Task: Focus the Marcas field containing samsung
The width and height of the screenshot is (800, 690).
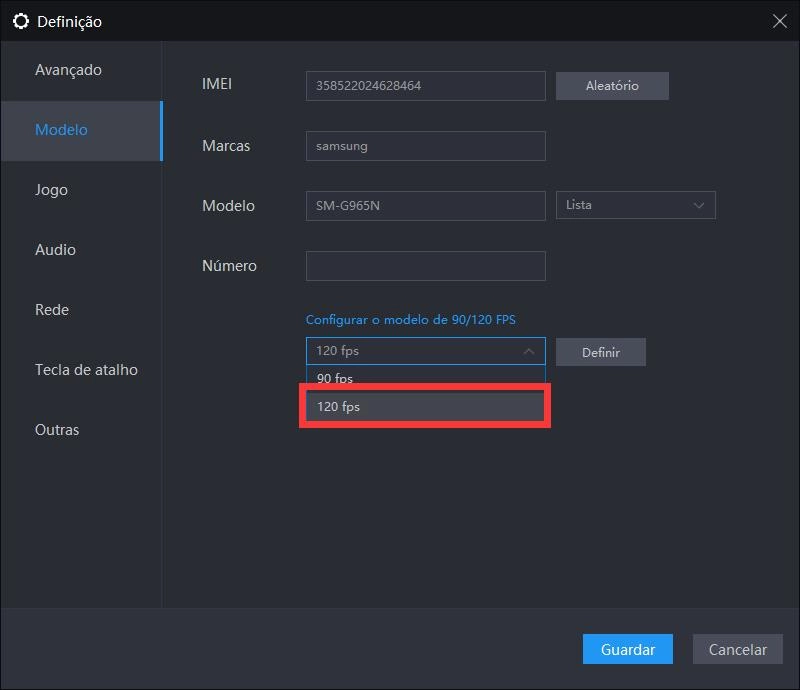Action: tap(425, 146)
